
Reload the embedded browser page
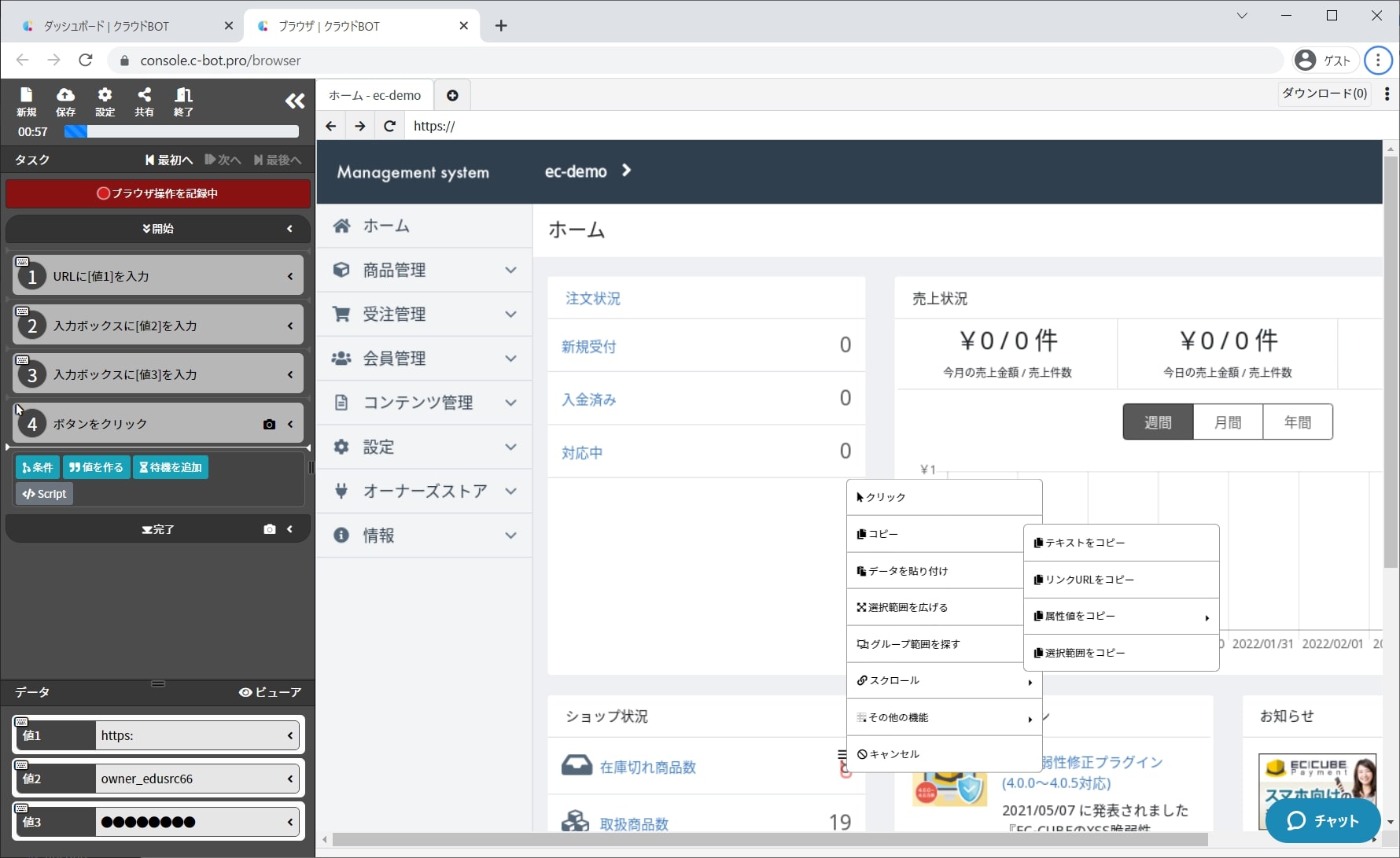tap(389, 126)
